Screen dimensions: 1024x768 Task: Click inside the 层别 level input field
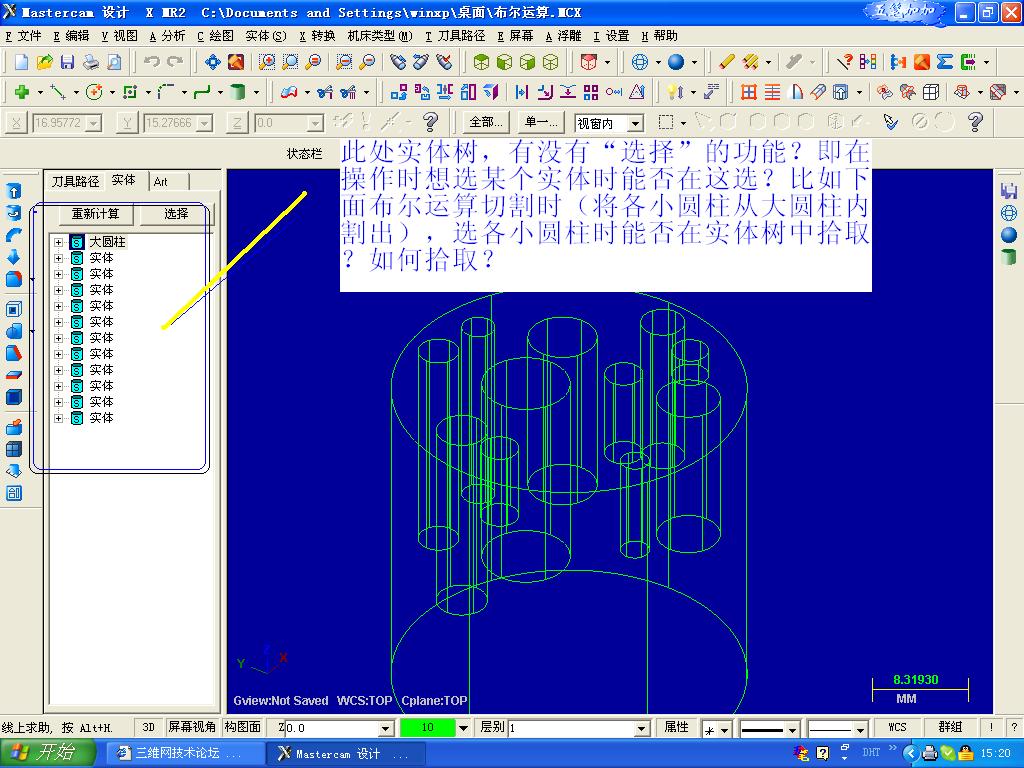point(571,728)
